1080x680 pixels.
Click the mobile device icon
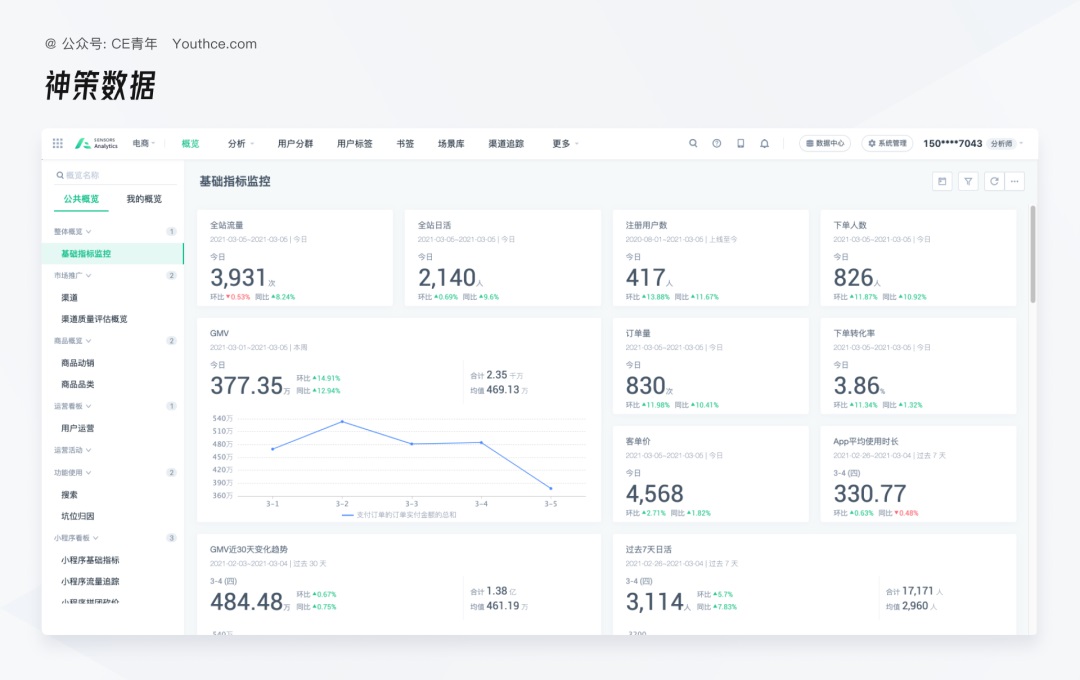[741, 143]
